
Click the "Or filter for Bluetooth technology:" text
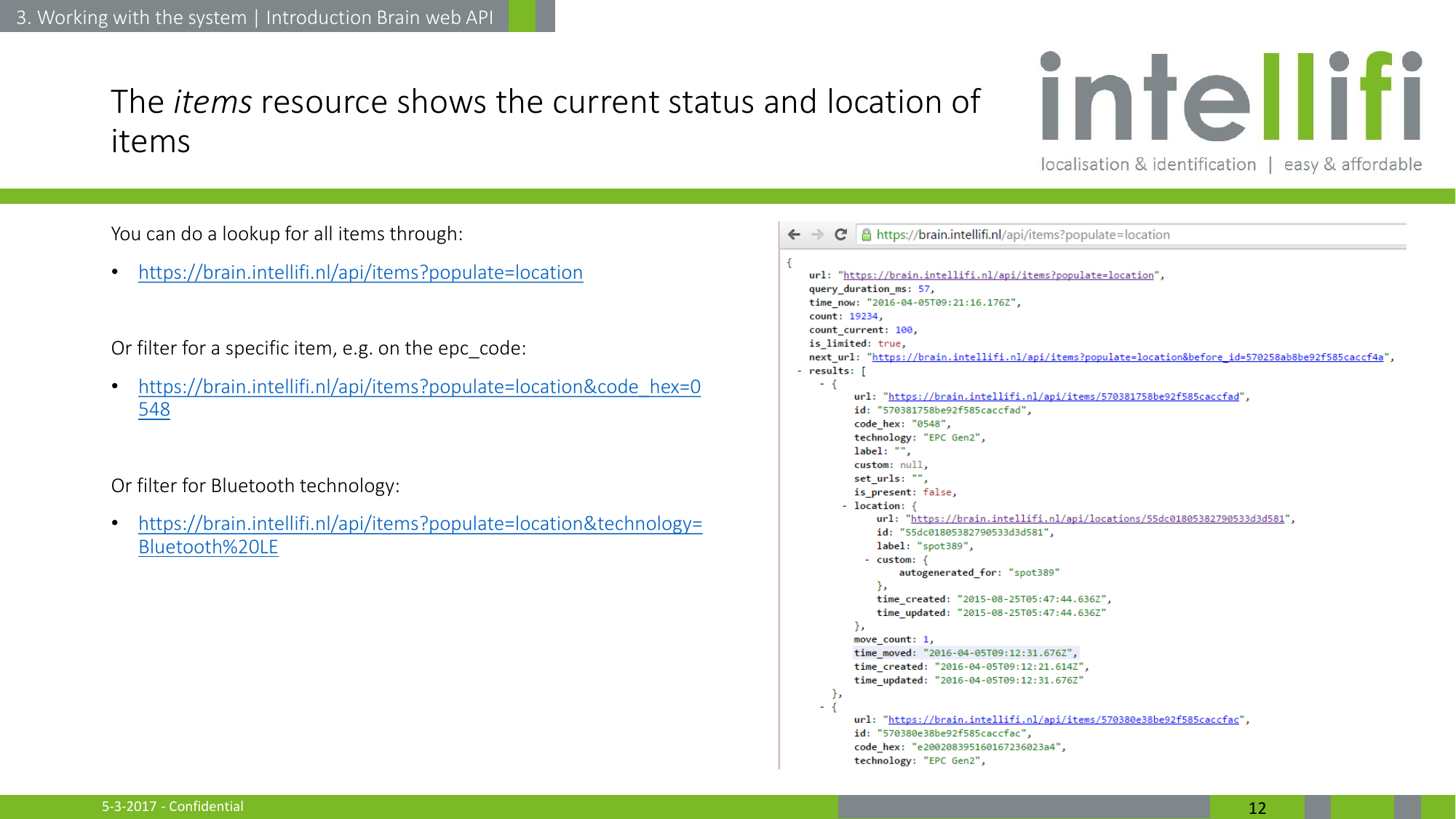pyautogui.click(x=255, y=486)
